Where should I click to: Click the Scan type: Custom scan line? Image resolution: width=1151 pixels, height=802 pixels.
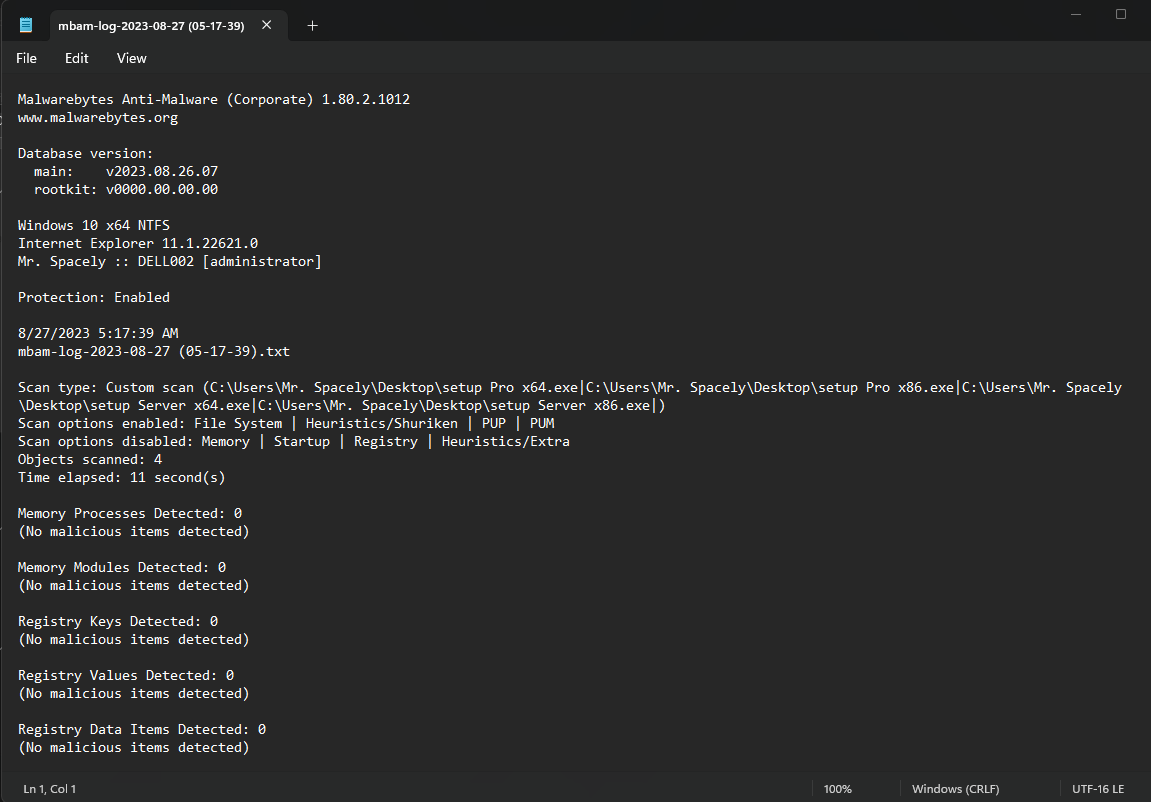pos(570,387)
